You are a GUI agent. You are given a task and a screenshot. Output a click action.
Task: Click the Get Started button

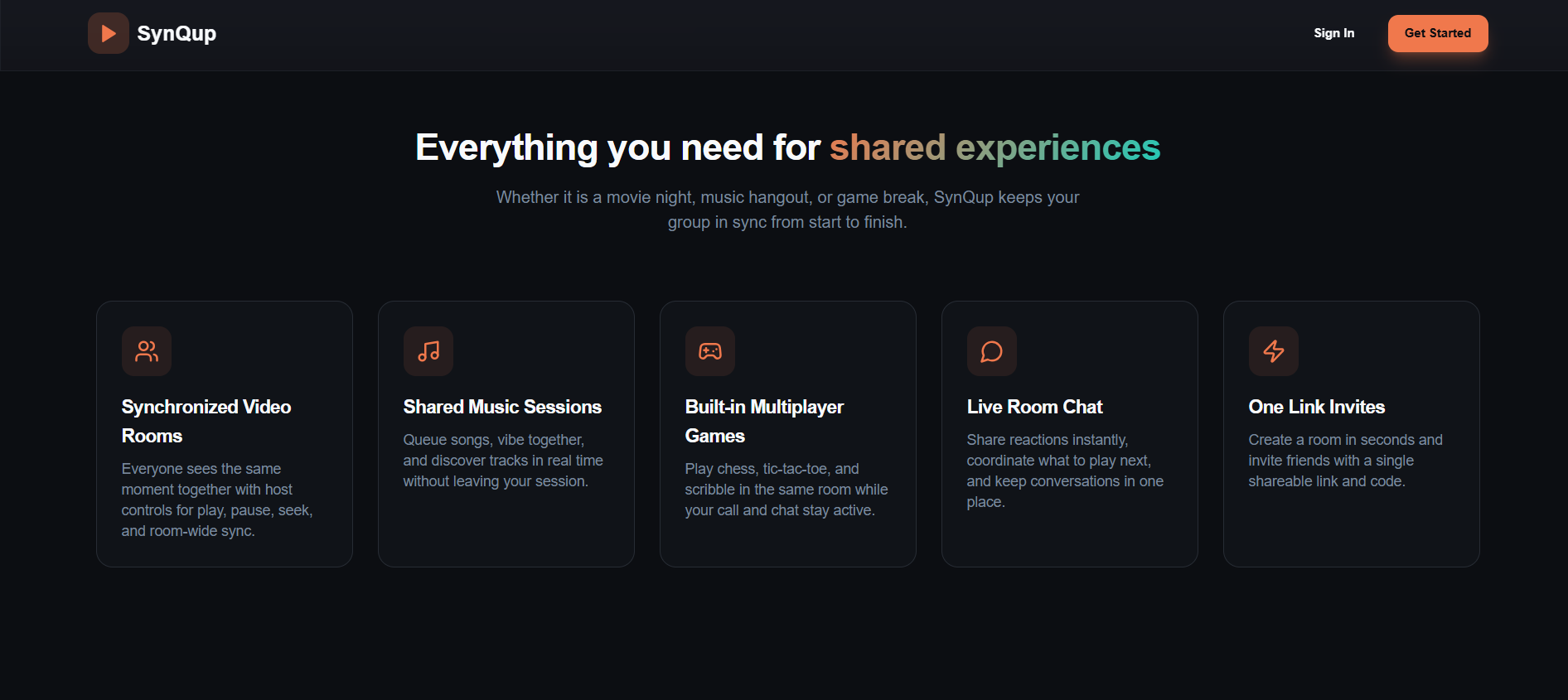1438,33
